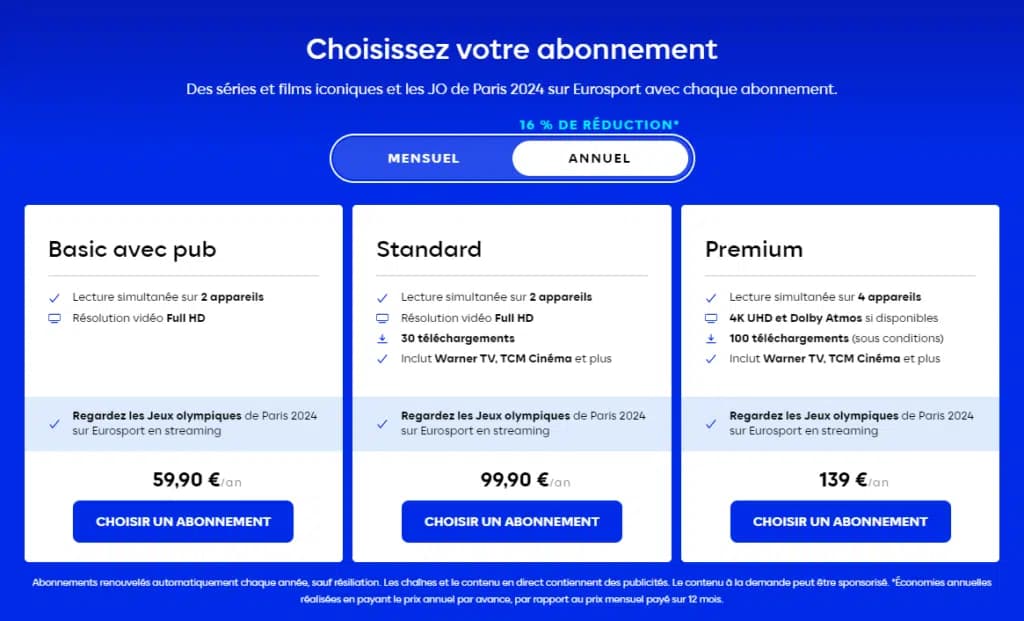Click the 4K UHD monitor icon in Premium

click(x=713, y=318)
